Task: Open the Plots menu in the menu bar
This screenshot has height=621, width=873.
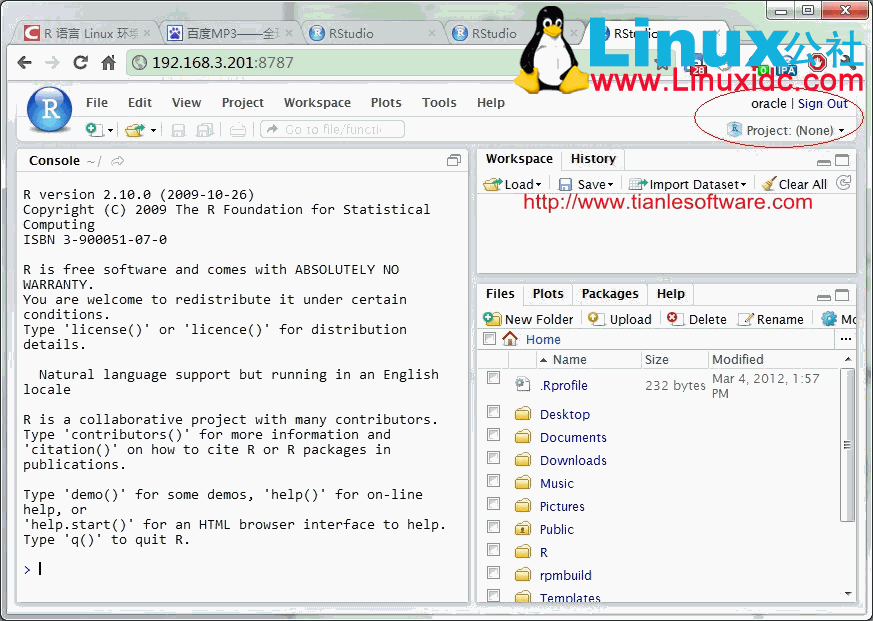Action: (x=386, y=102)
